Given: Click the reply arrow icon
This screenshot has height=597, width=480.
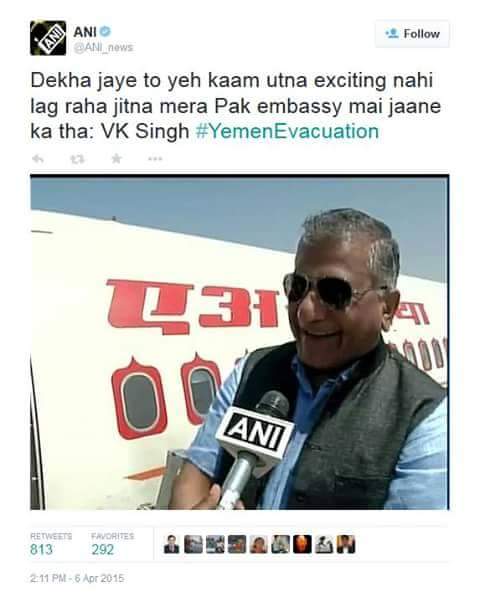Looking at the screenshot, I should tap(38, 158).
